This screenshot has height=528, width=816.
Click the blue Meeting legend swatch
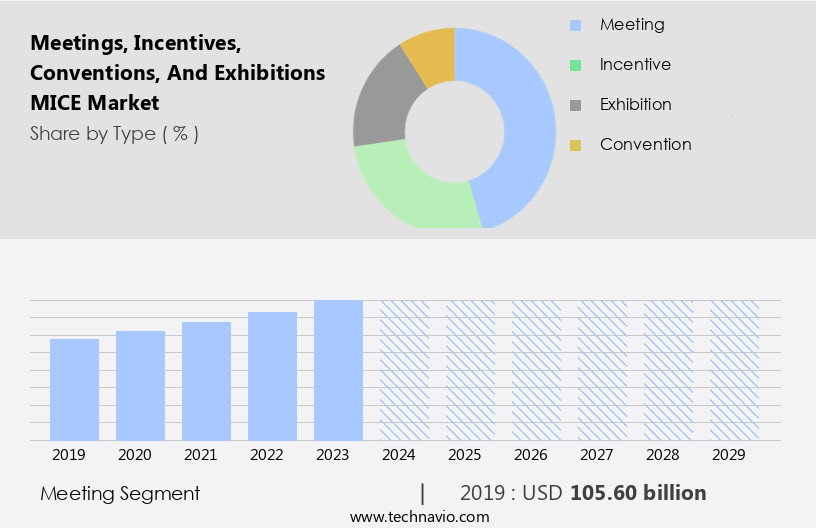[575, 25]
